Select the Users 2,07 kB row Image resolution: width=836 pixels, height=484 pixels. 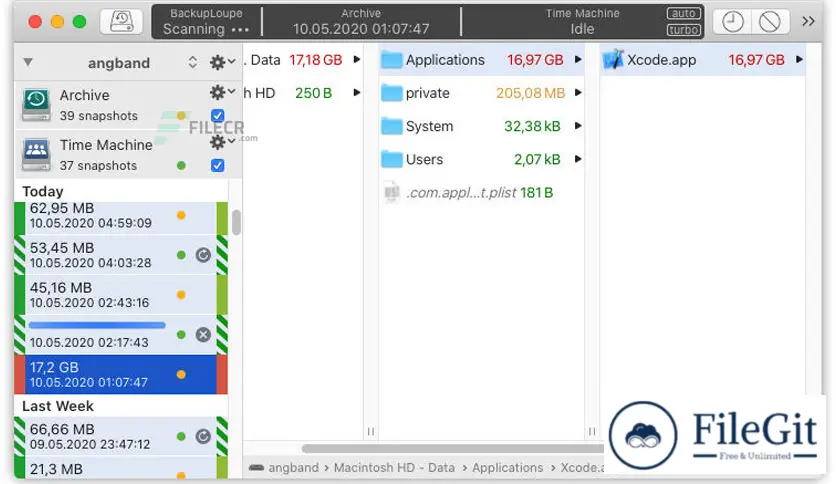point(482,159)
